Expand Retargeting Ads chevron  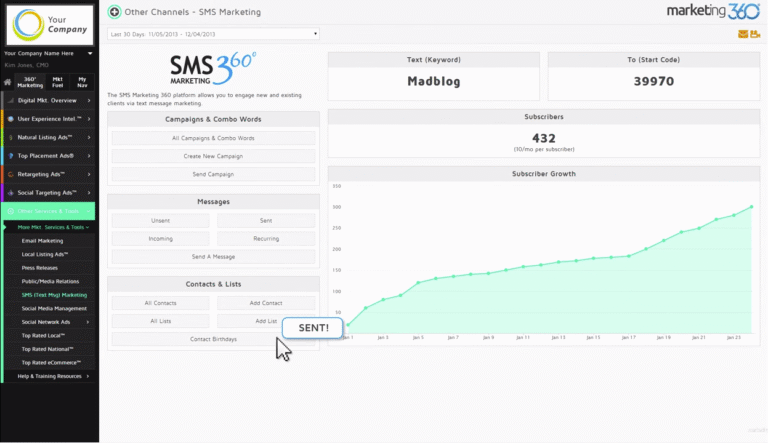tap(89, 174)
